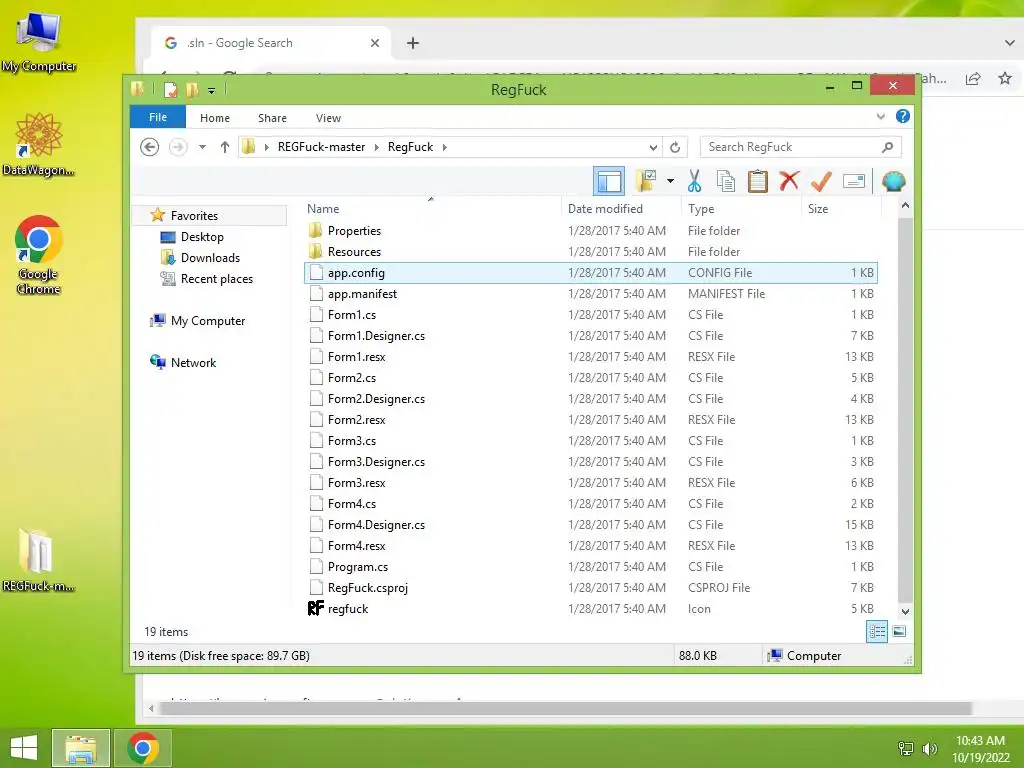1024x768 pixels.
Task: Click the orange checkmark properties icon
Action: point(821,181)
